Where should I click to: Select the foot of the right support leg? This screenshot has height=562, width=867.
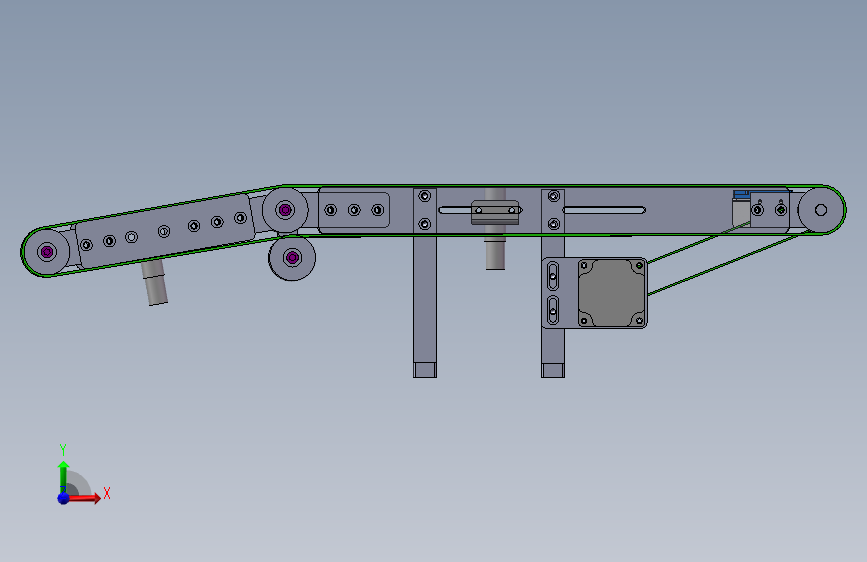[x=552, y=370]
